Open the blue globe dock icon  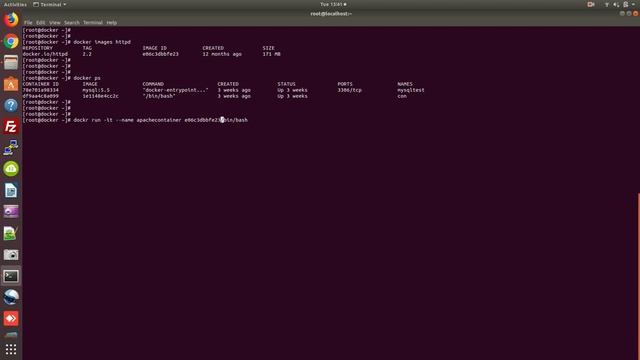tap(11, 297)
